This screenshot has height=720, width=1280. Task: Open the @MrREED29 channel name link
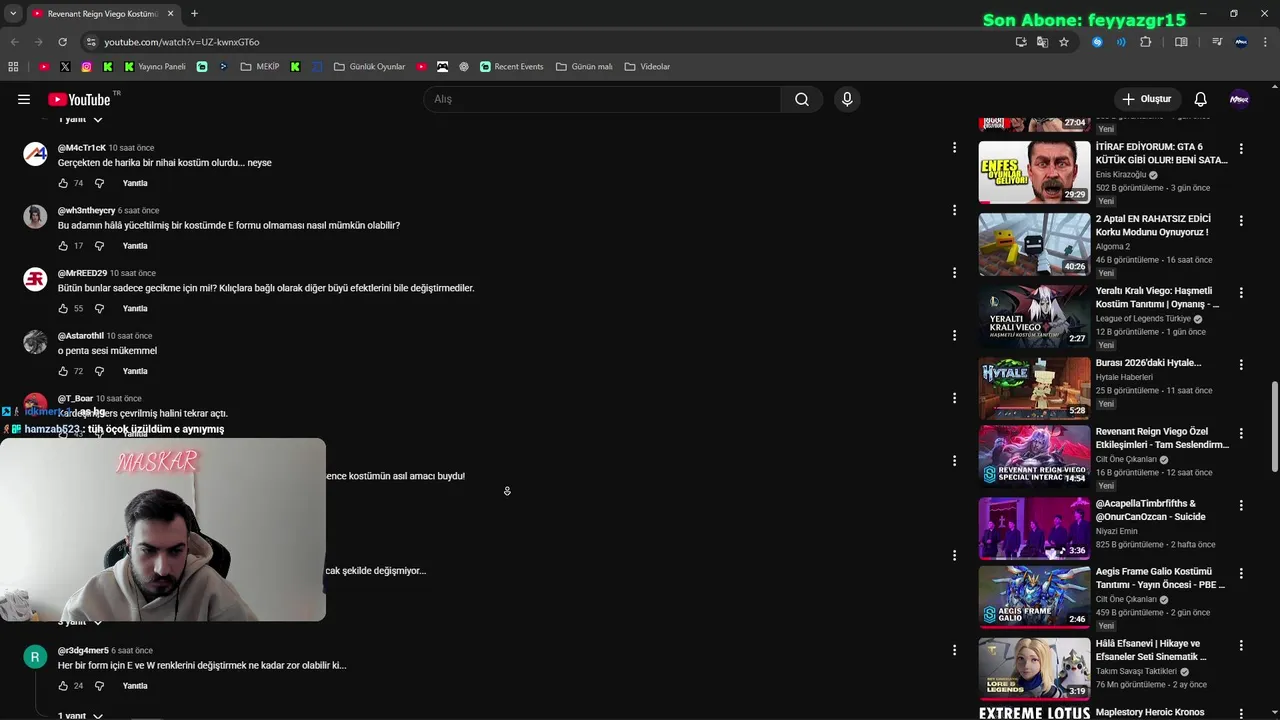[x=82, y=273]
